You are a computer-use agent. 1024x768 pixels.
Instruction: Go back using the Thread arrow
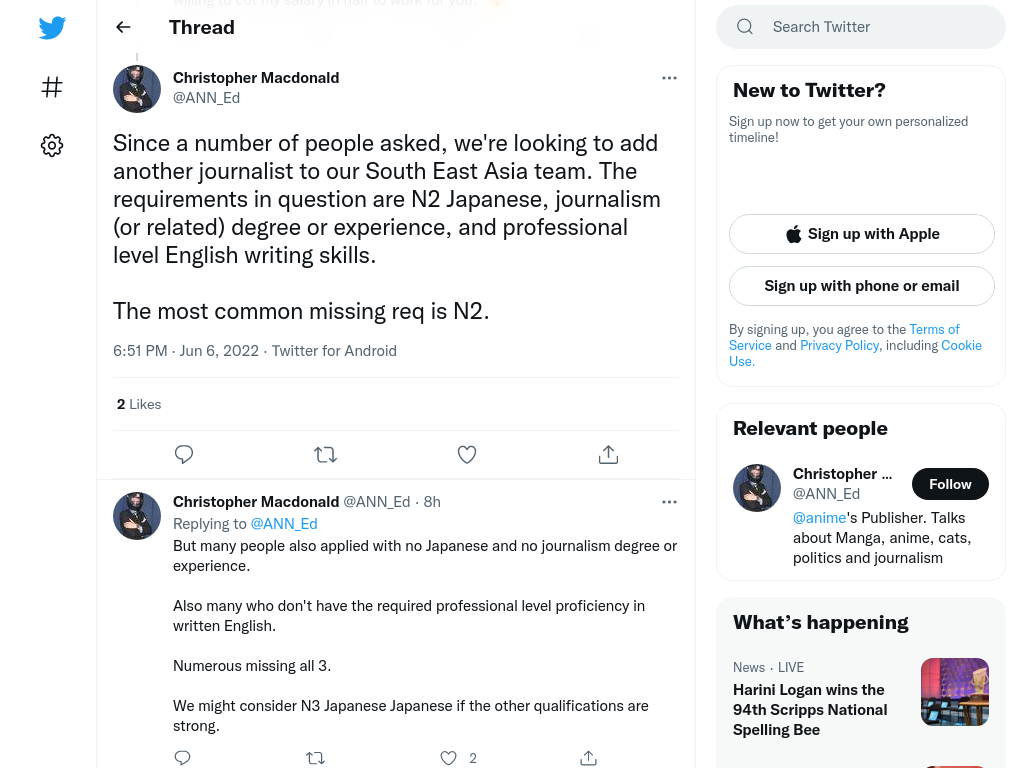tap(123, 27)
